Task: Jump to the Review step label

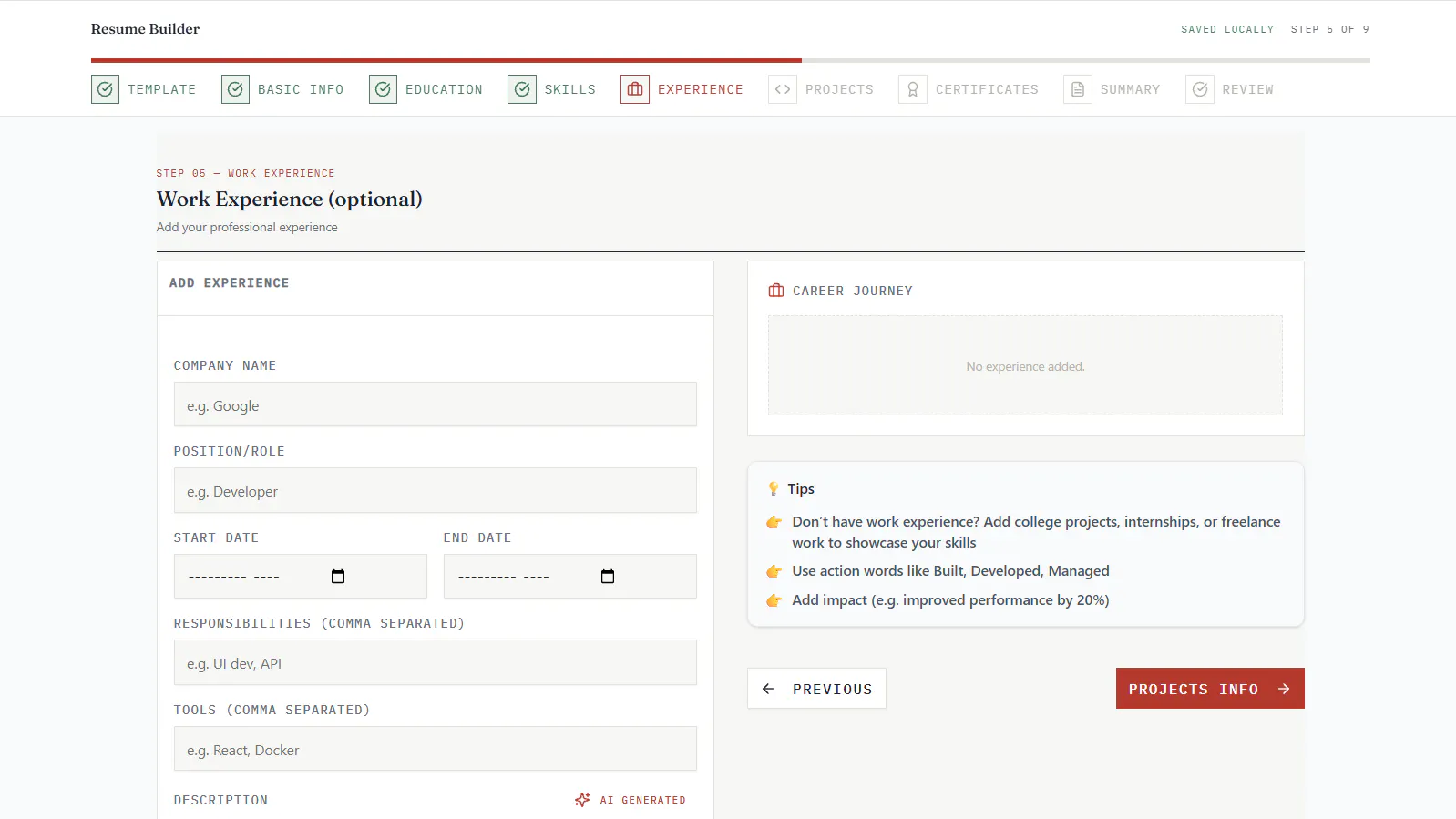Action: [x=1247, y=89]
